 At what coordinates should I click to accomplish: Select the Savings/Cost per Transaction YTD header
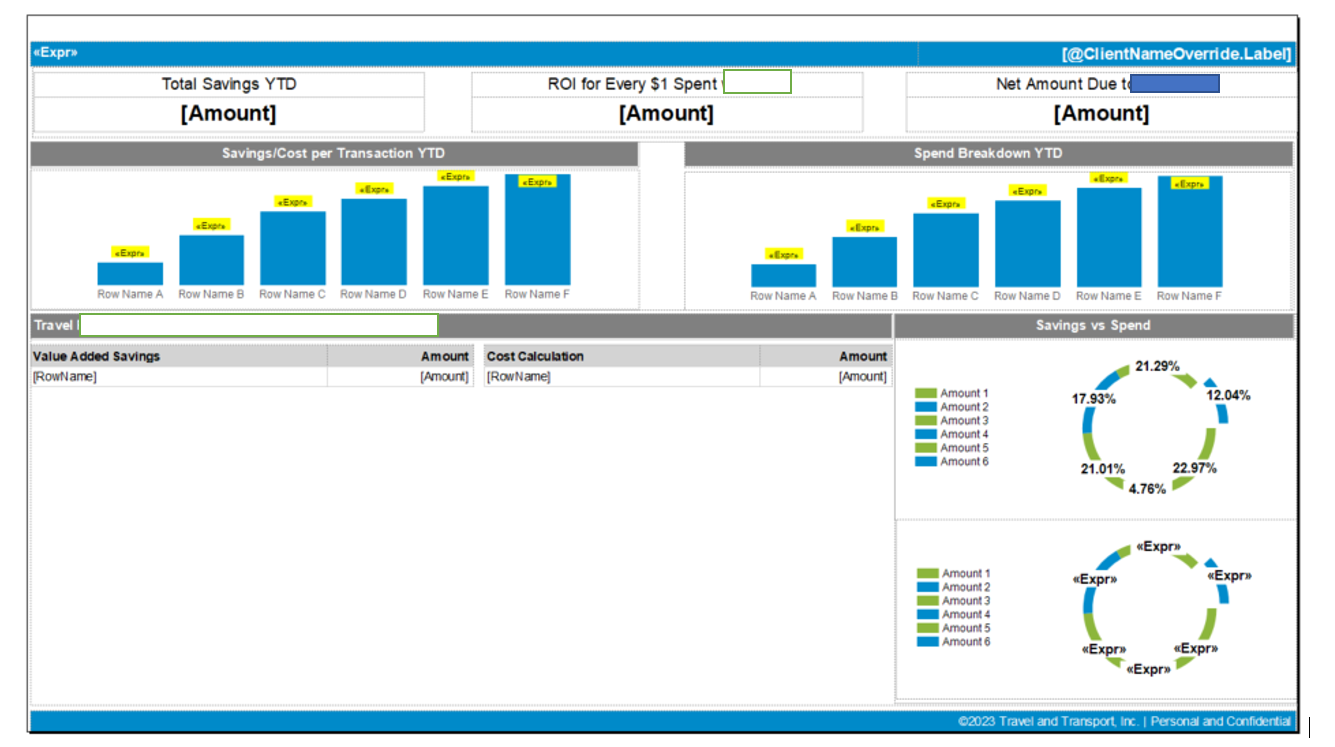click(334, 154)
